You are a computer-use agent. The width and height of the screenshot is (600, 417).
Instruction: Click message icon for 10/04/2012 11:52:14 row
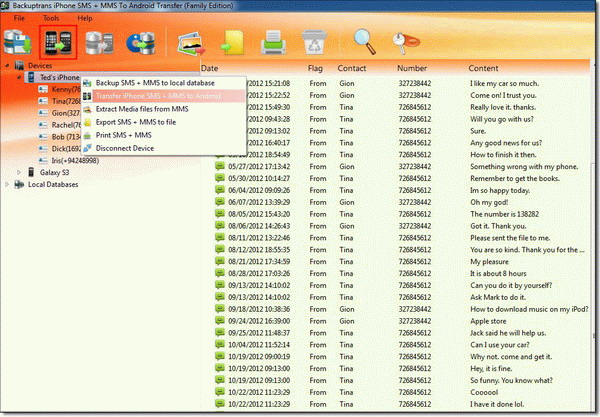219,344
